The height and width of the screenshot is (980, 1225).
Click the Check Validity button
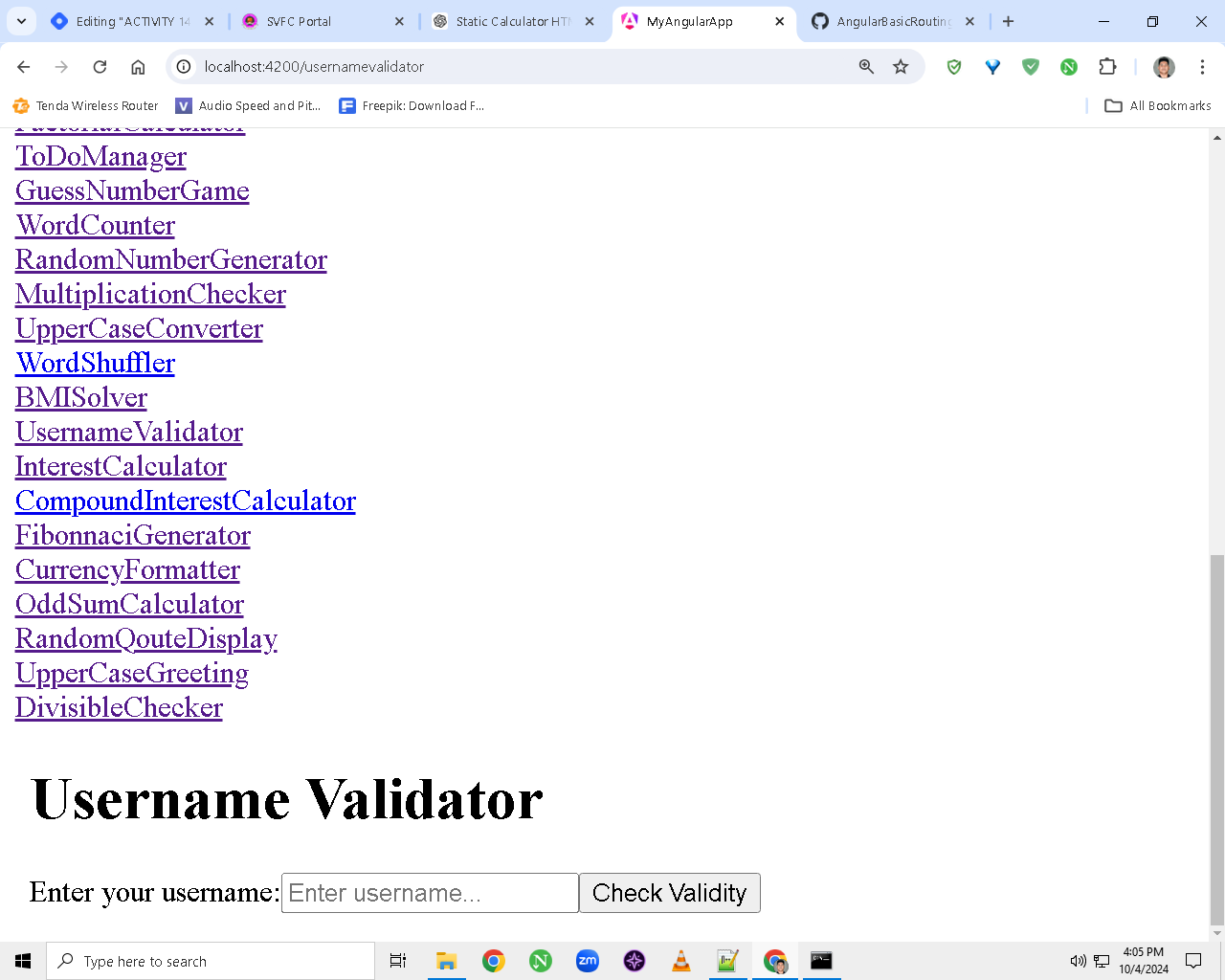coord(670,893)
